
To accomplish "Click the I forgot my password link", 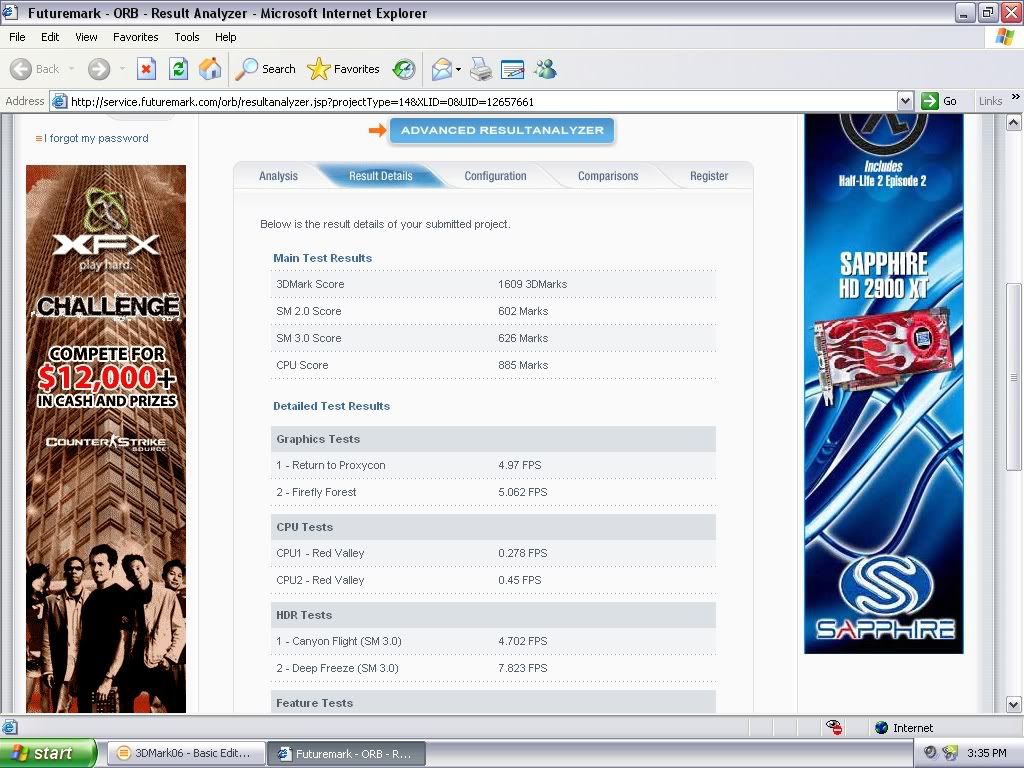I will pos(96,138).
